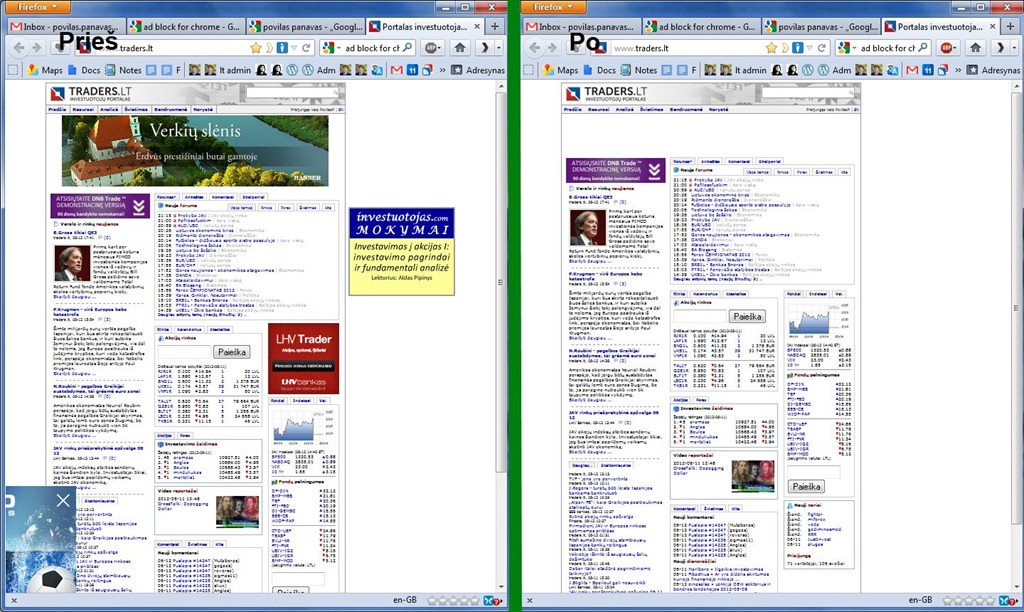Click the search magnifier in the left window
The image size is (1024, 612).
pyautogui.click(x=408, y=48)
